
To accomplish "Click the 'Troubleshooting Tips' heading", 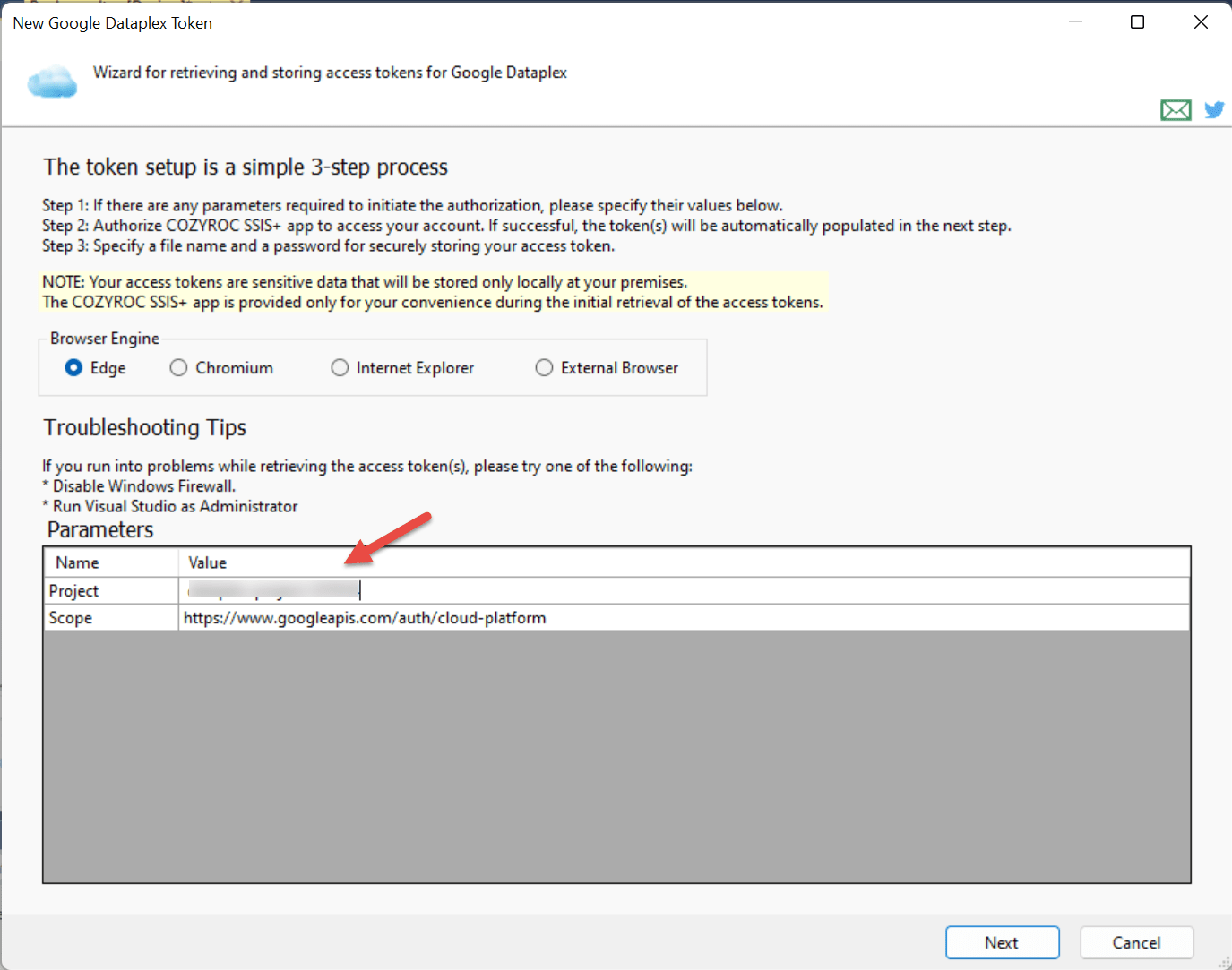I will [x=145, y=428].
